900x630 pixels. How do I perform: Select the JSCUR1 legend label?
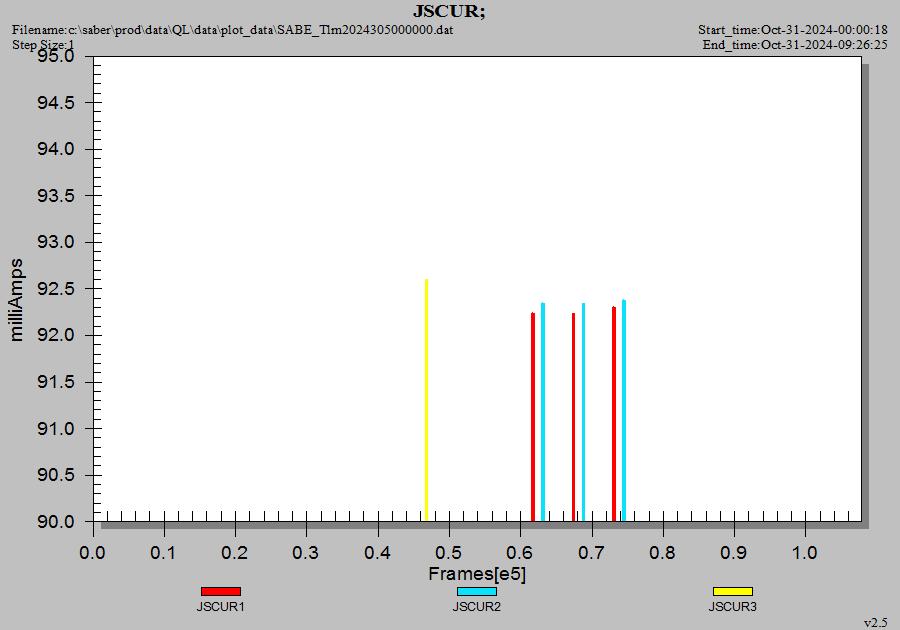click(221, 606)
